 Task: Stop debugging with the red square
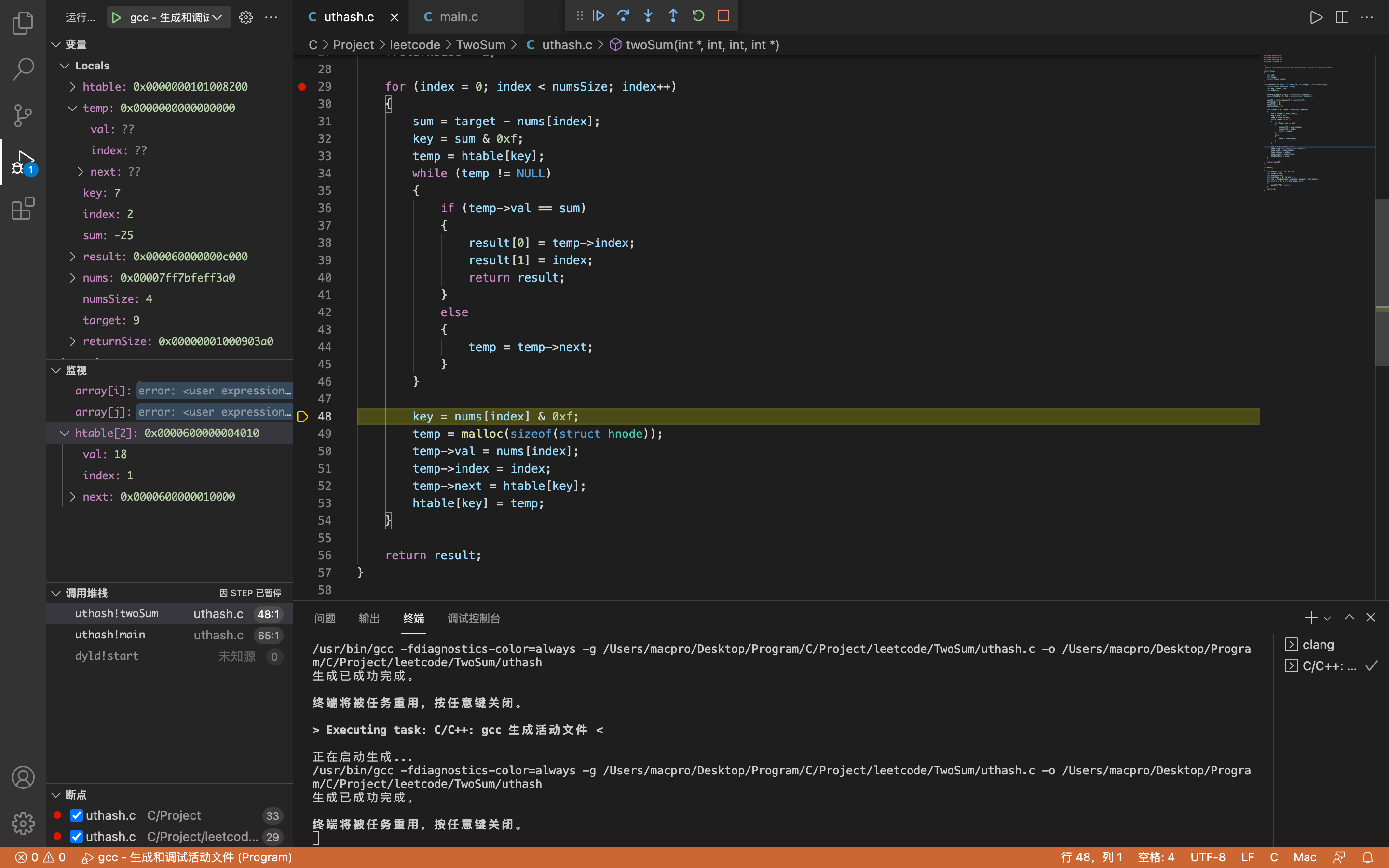(723, 16)
